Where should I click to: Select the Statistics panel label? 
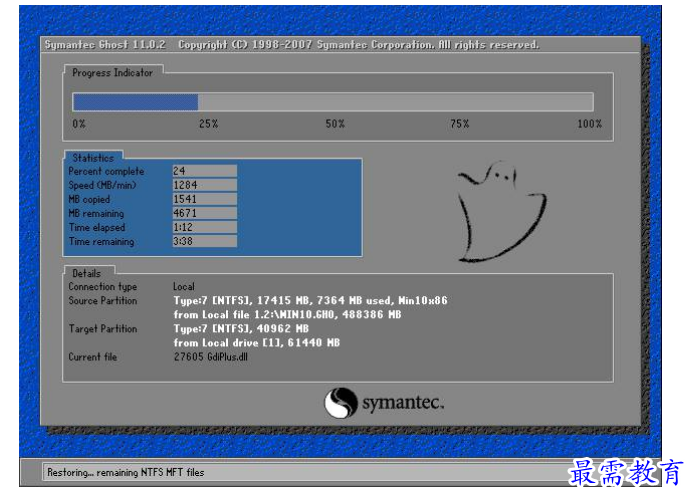93,158
